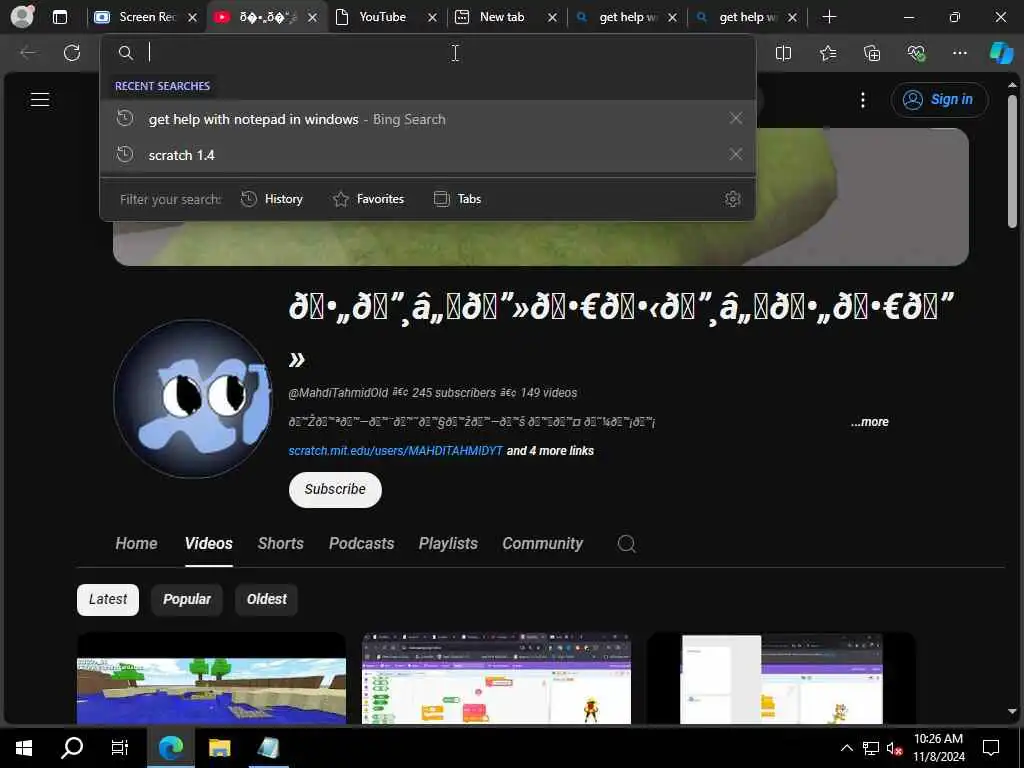Select the scratch 1.4 recent search
This screenshot has height=768, width=1024.
(428, 155)
